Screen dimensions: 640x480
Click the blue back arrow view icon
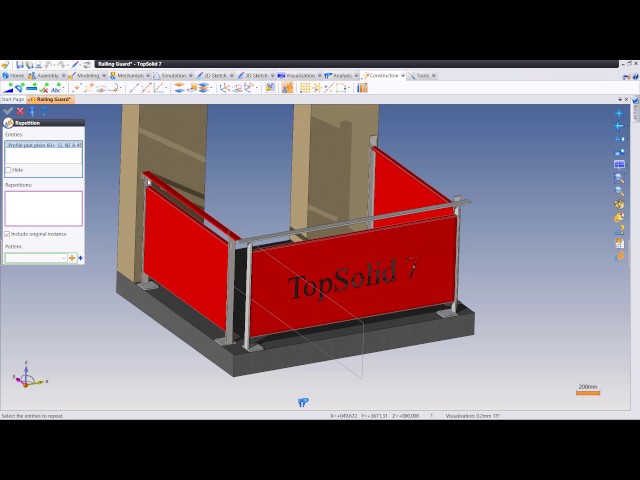tap(619, 126)
